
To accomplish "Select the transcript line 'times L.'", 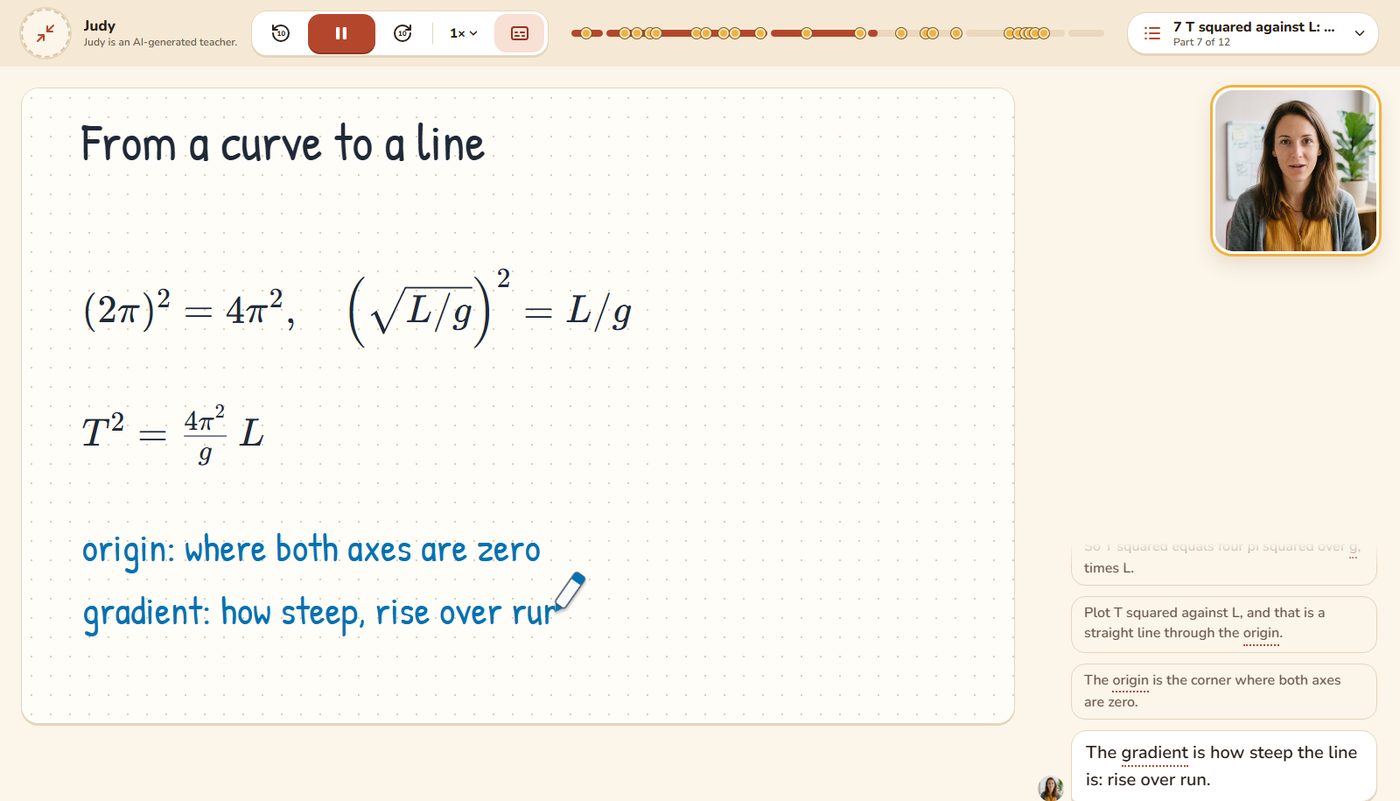I will click(x=1109, y=568).
